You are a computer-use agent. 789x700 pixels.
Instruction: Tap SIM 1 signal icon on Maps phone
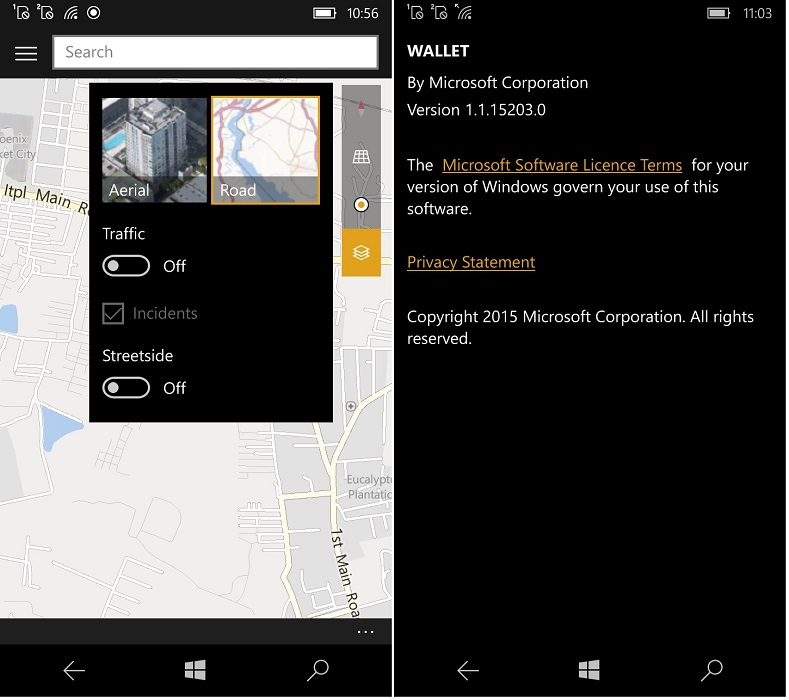(x=21, y=12)
